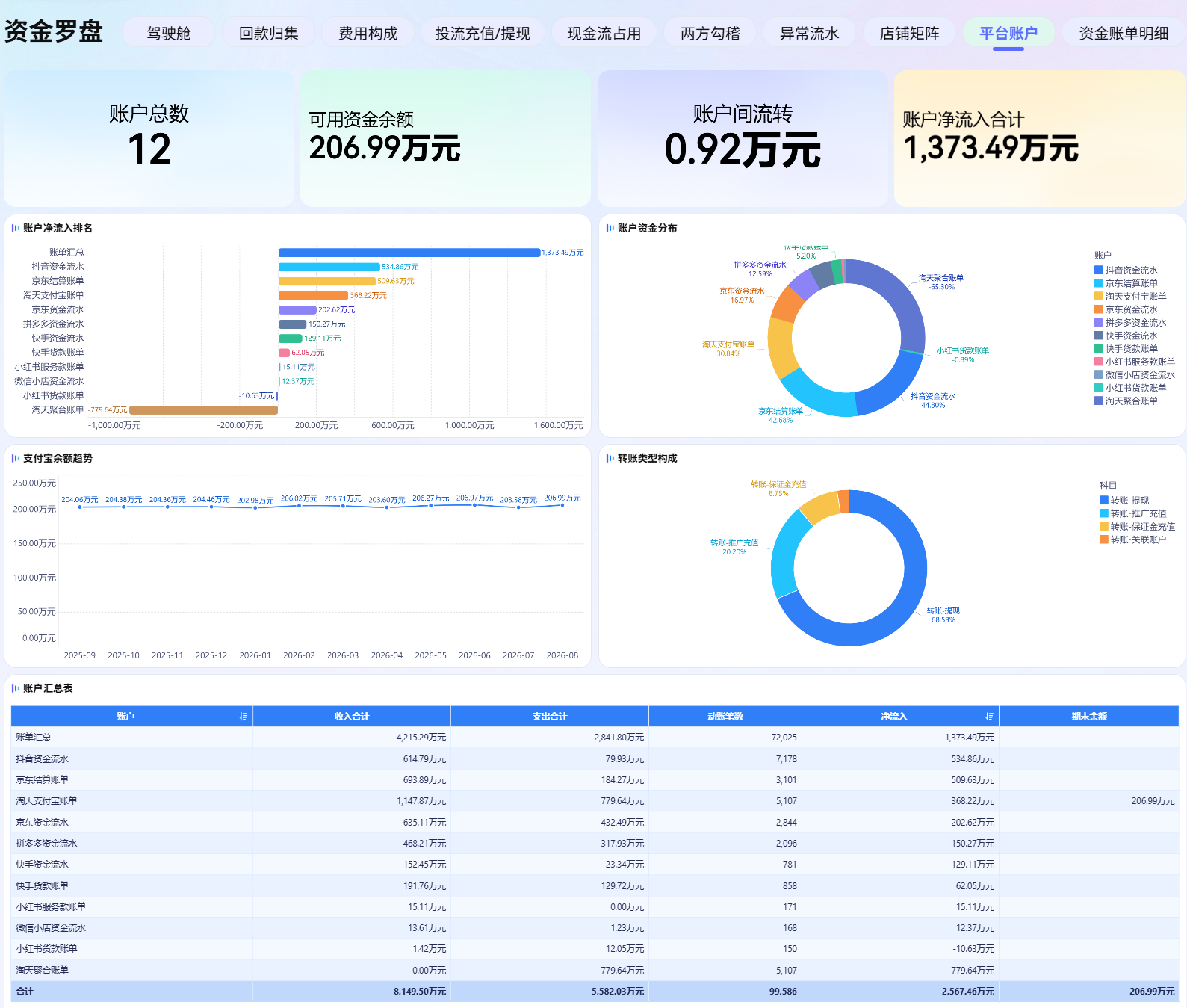The height and width of the screenshot is (1008, 1187).
Task: Toggle 淘天聚合账单 legend swatch
Action: (1099, 401)
